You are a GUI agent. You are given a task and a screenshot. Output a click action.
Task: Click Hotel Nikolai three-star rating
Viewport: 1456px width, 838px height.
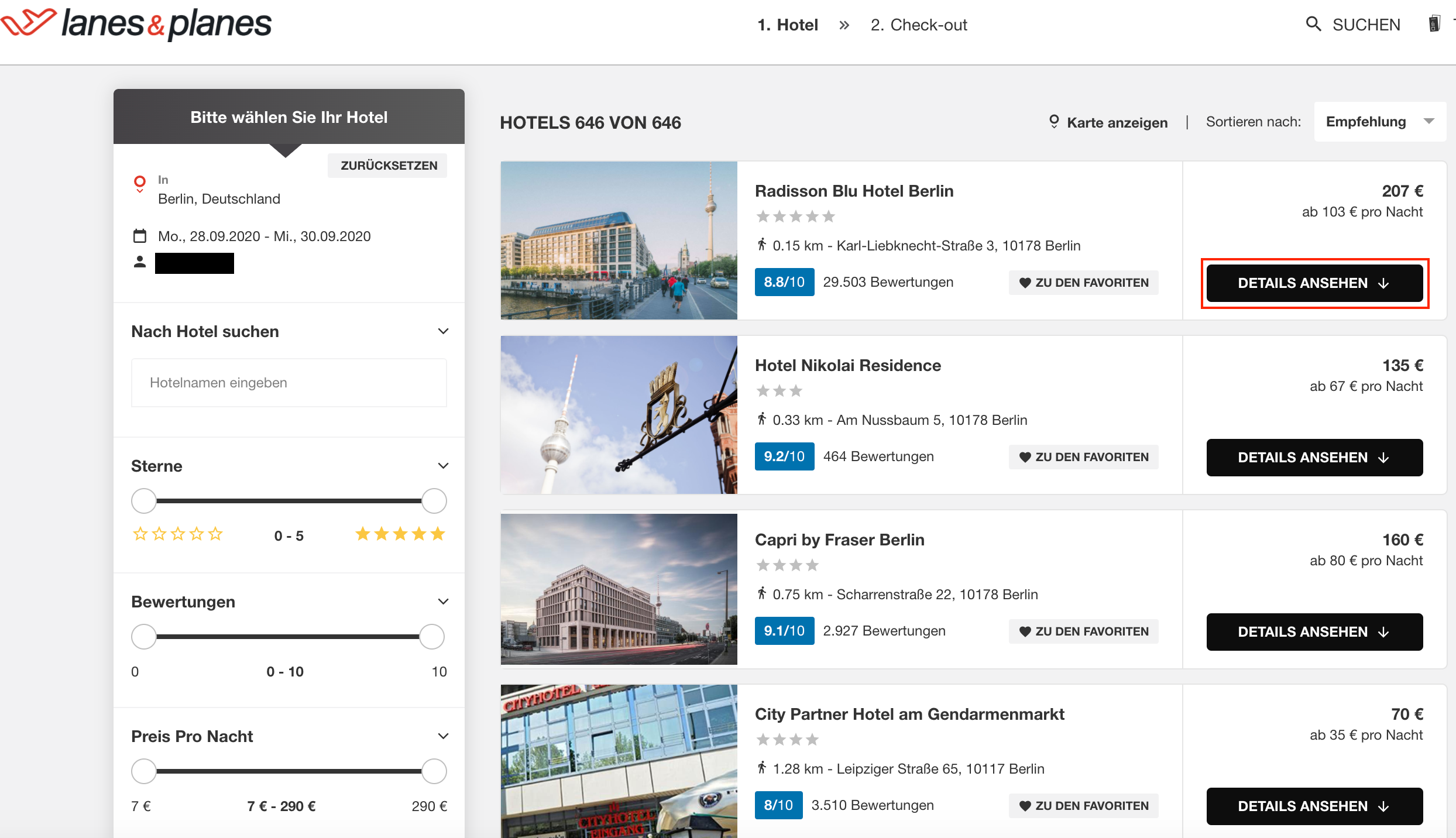coord(779,391)
